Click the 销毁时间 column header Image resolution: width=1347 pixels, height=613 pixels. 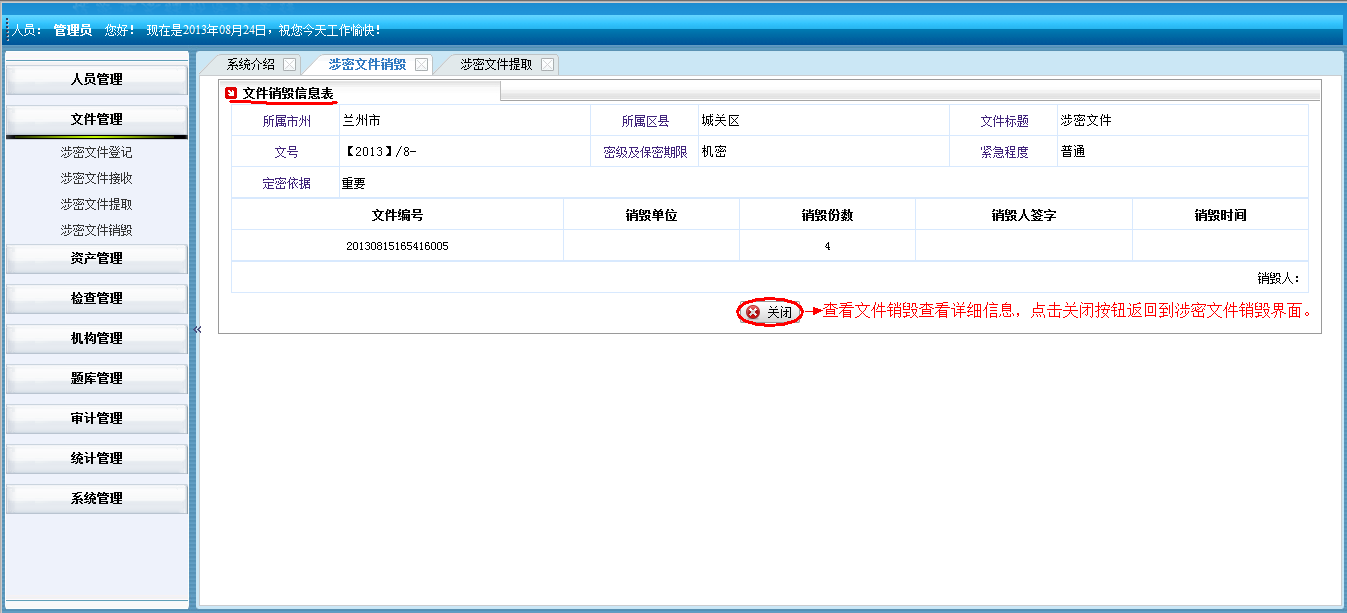tap(1220, 215)
